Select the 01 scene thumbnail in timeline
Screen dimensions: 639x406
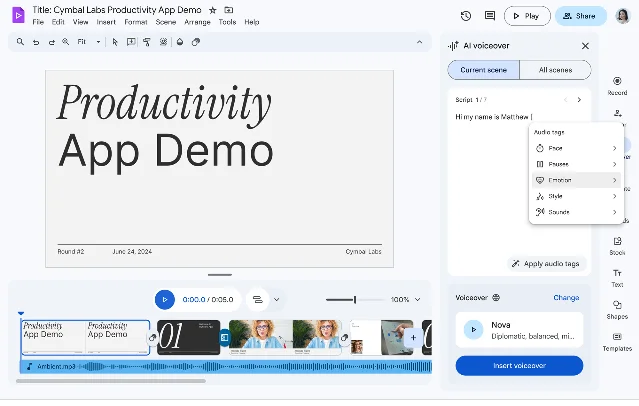click(189, 337)
